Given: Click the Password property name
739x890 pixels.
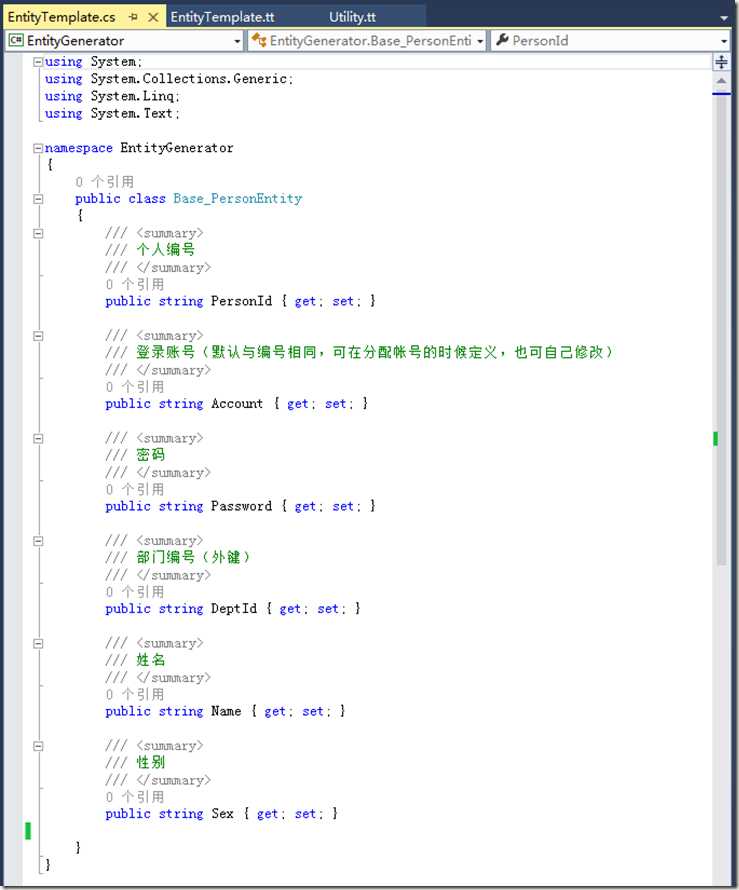Looking at the screenshot, I should (241, 506).
